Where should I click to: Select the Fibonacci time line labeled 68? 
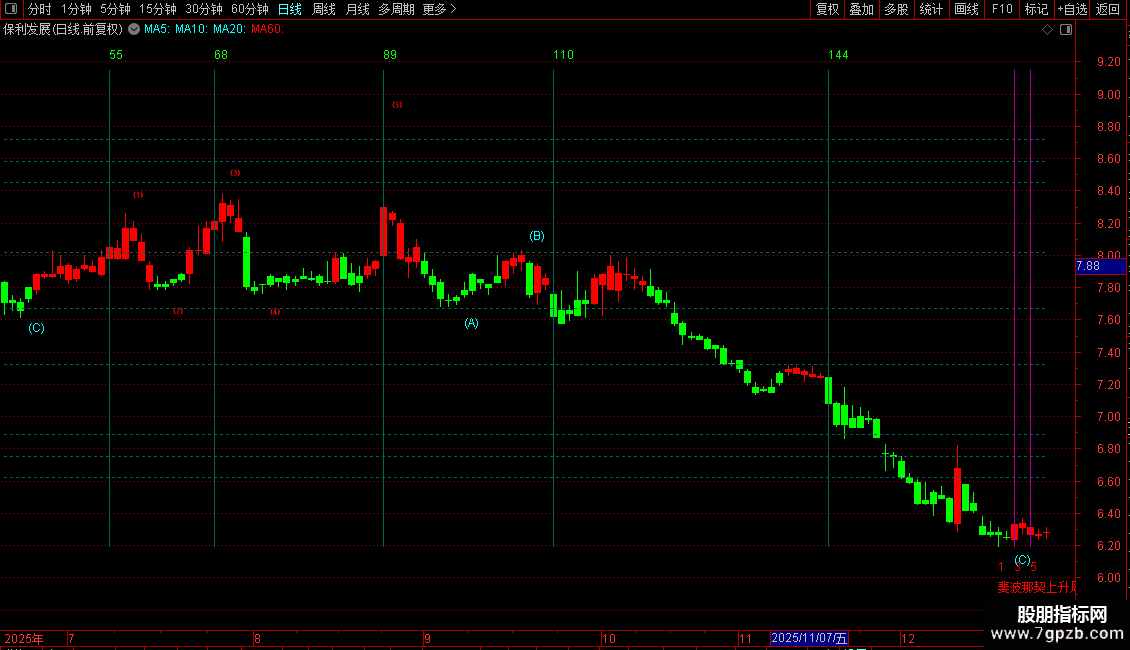pos(215,306)
